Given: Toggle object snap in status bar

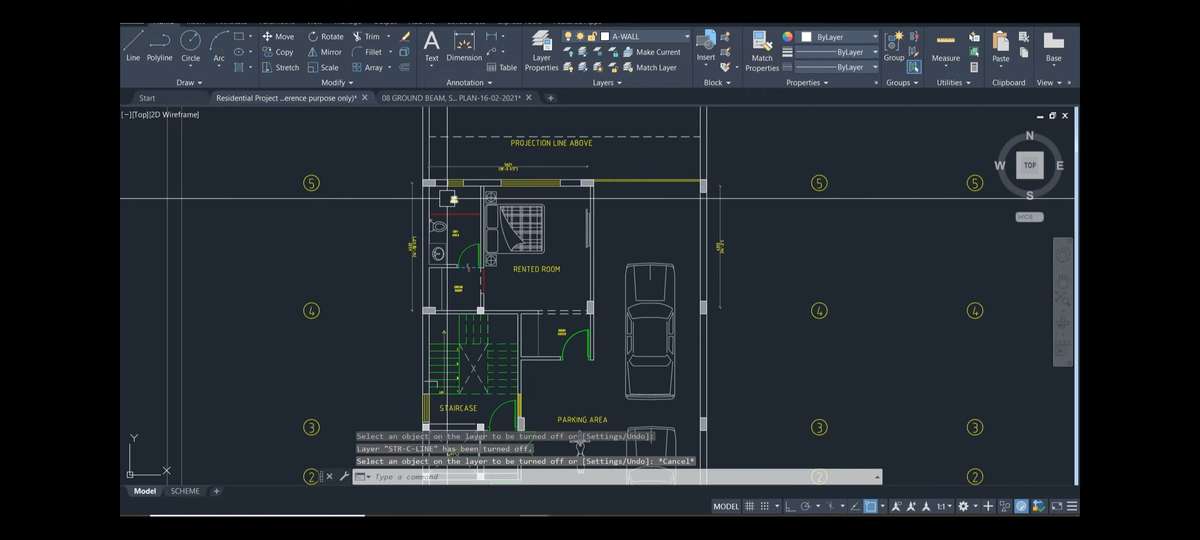Looking at the screenshot, I should tap(869, 506).
